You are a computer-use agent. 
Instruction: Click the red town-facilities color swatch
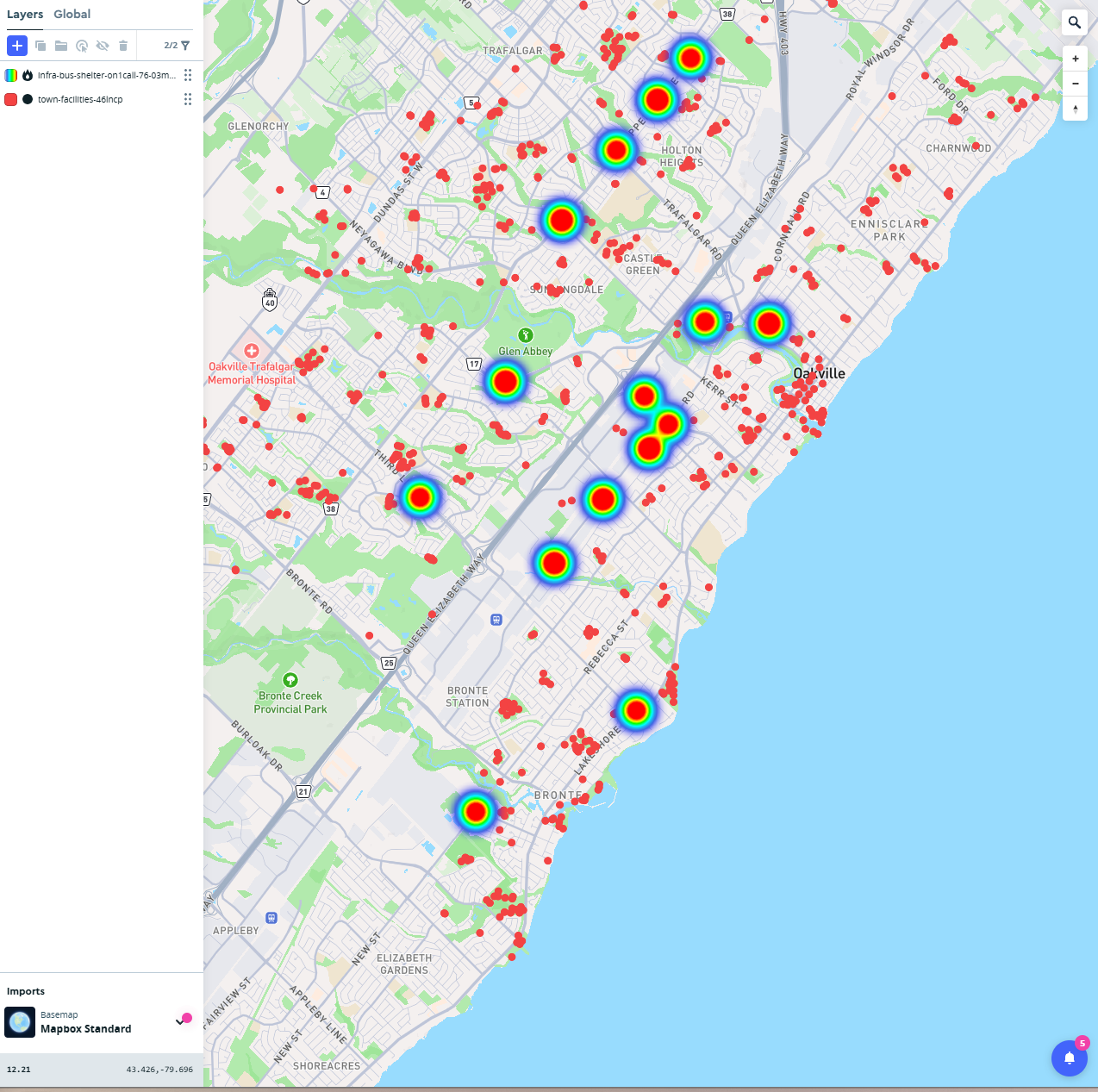pyautogui.click(x=11, y=99)
